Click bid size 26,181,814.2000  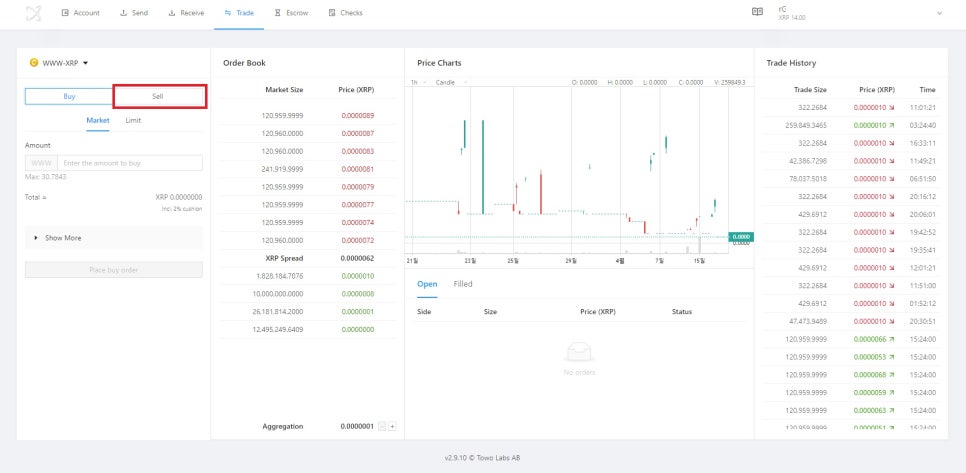[278, 312]
